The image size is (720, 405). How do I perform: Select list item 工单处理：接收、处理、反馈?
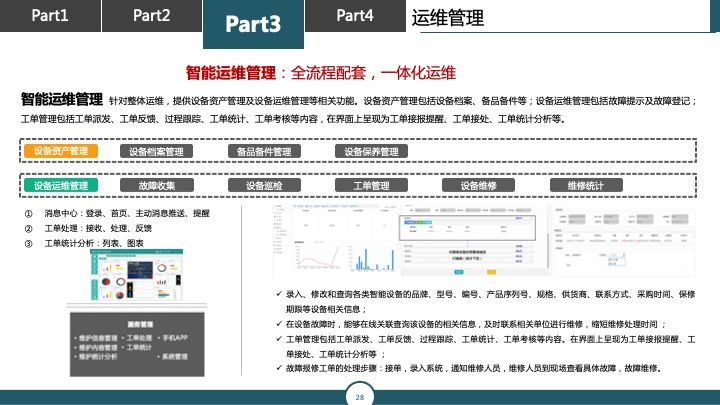98,228
